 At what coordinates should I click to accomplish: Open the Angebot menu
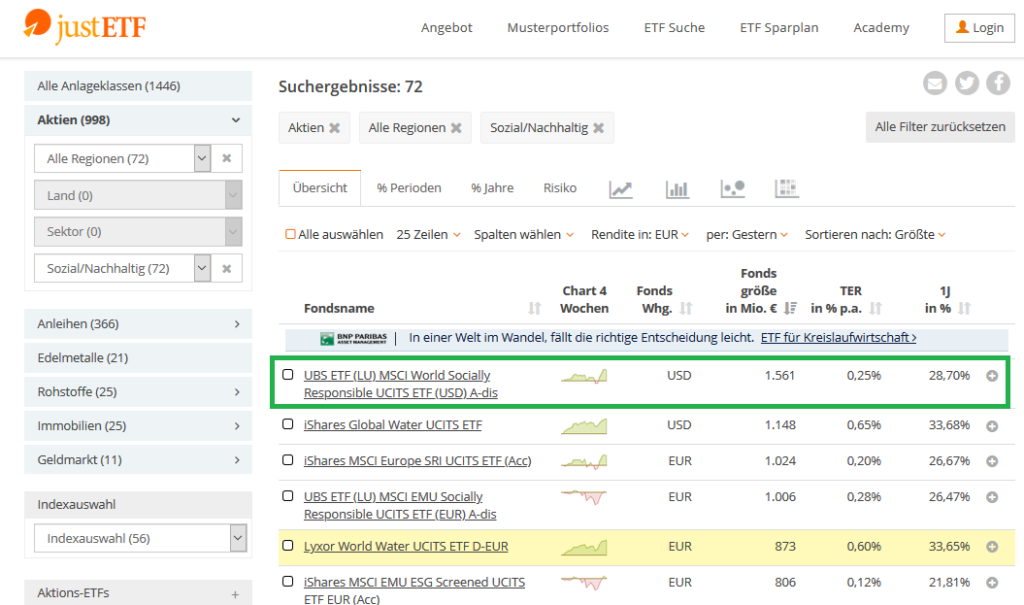point(447,28)
